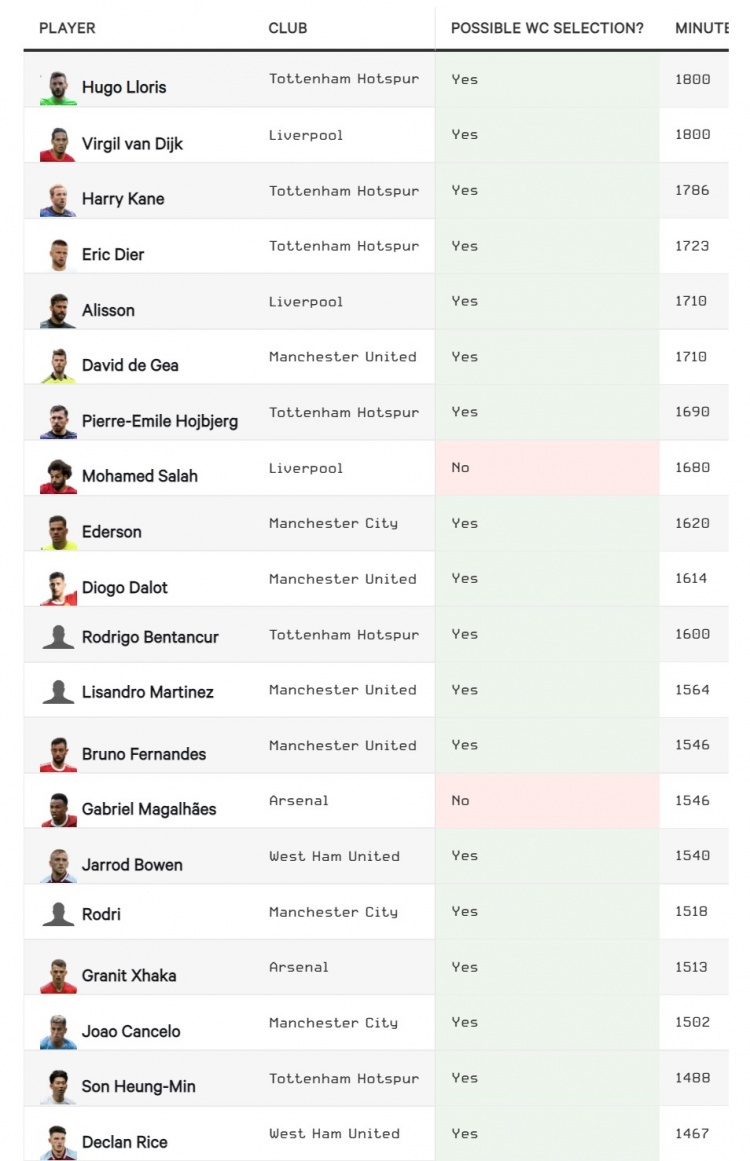This screenshot has width=750, height=1161.
Task: Click Bruno Fernandes' minutes value 1546
Action: (x=692, y=745)
